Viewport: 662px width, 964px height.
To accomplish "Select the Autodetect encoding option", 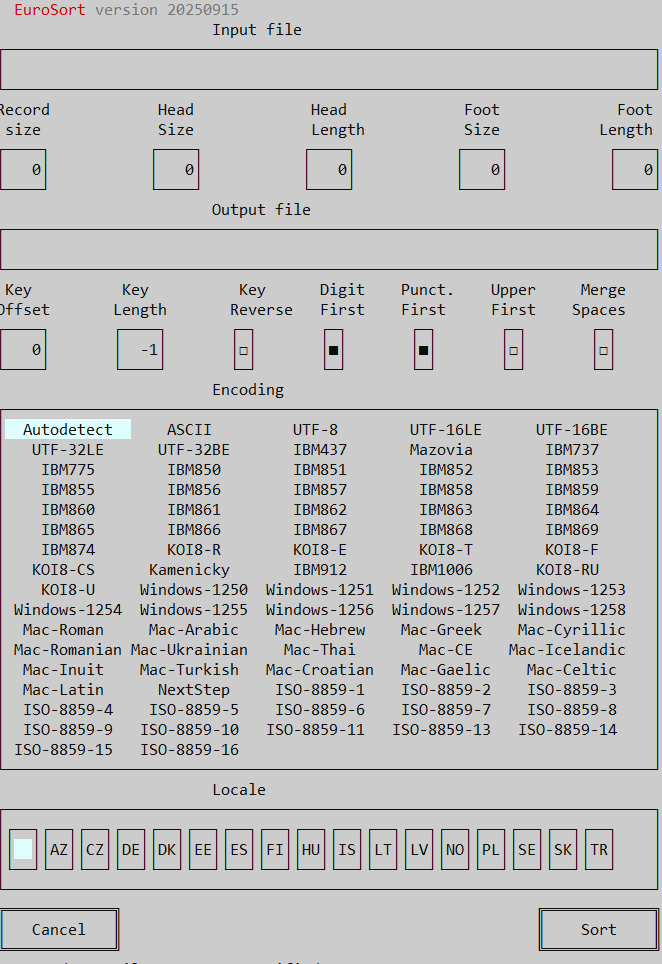I will click(x=68, y=430).
